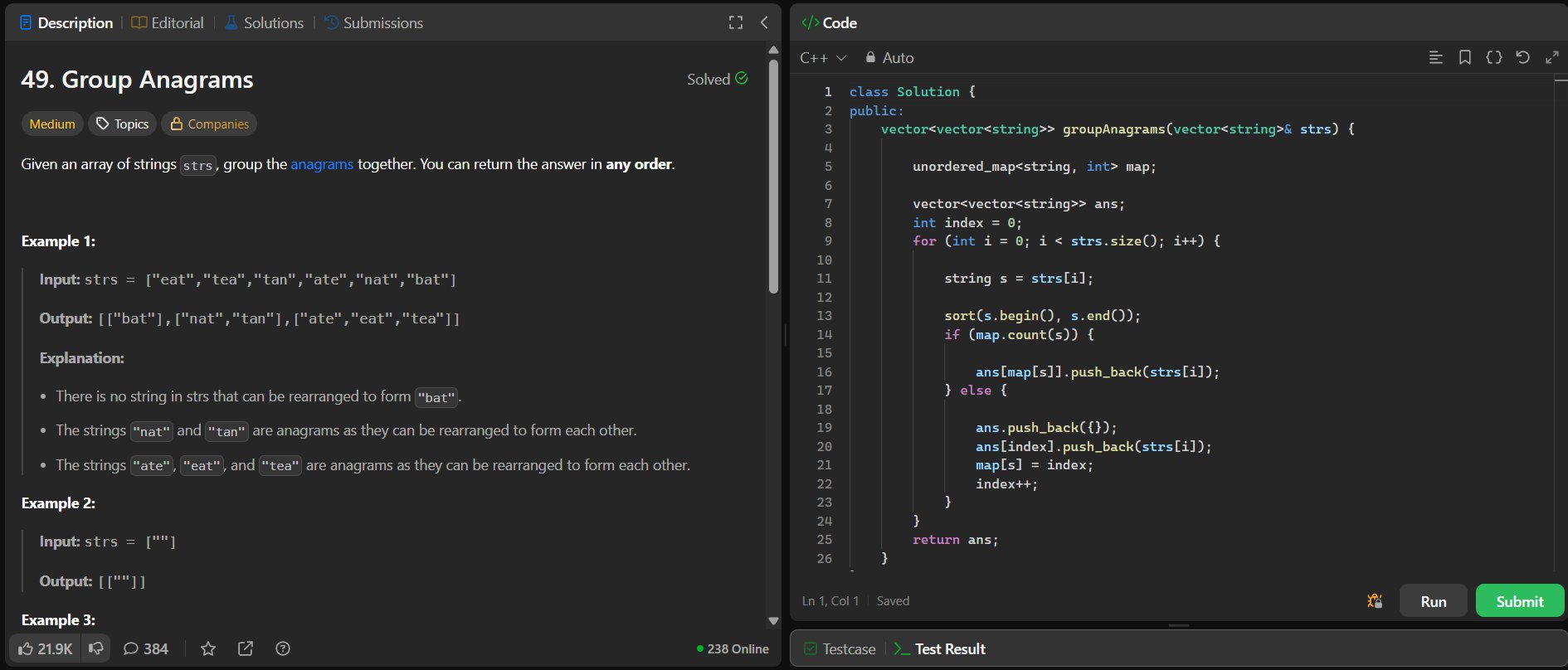Expand the code editor to fullscreen
This screenshot has height=670, width=1568.
coord(1551,57)
